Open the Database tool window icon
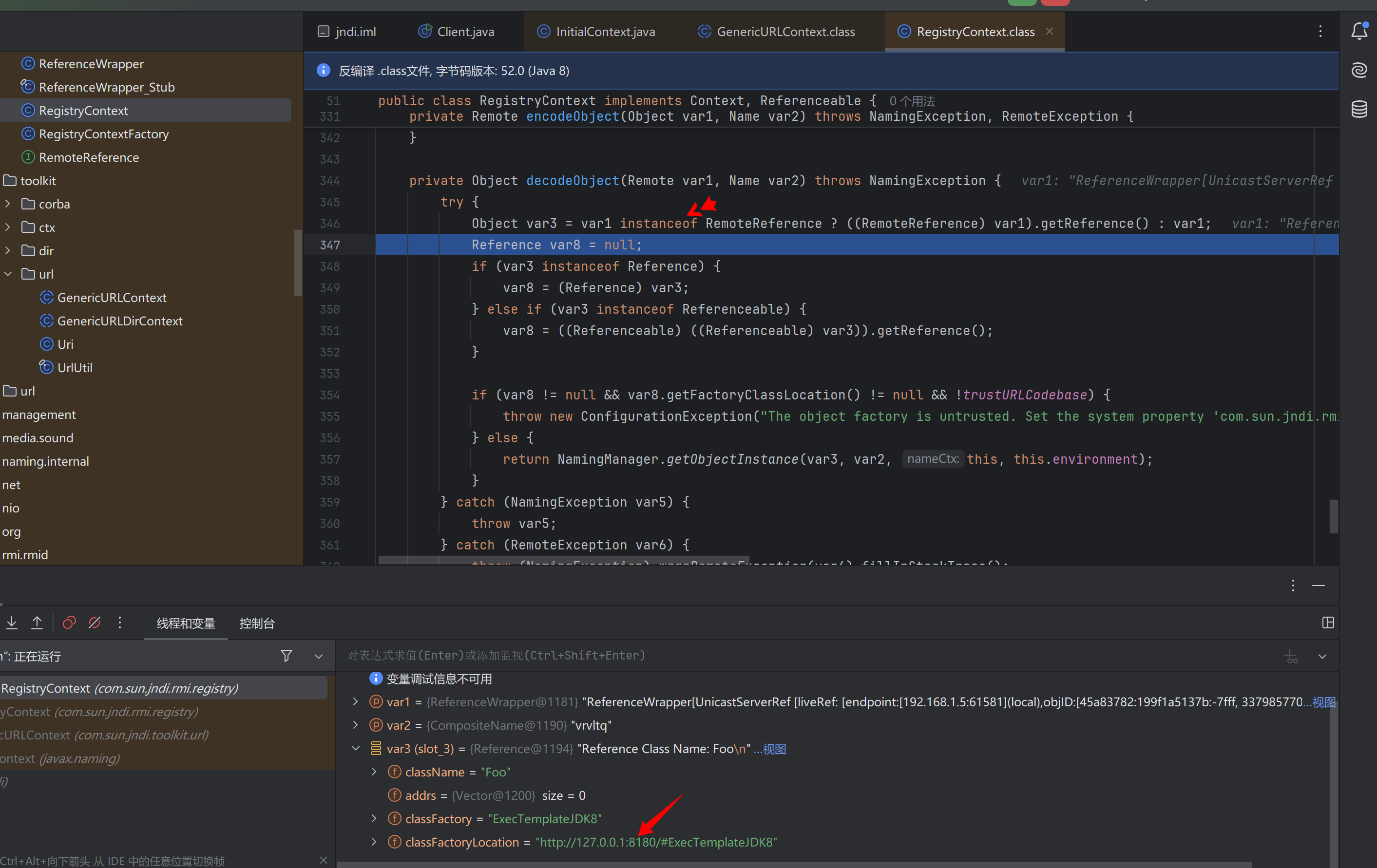Image resolution: width=1377 pixels, height=868 pixels. [x=1358, y=109]
